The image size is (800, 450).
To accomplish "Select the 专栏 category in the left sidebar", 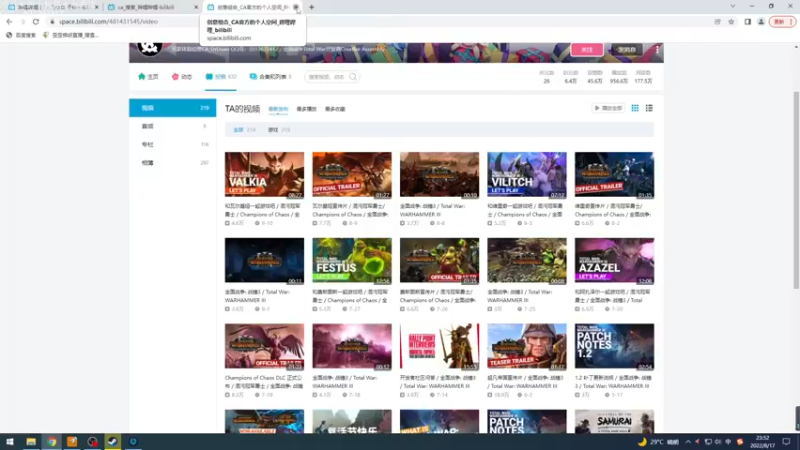I will (x=172, y=144).
